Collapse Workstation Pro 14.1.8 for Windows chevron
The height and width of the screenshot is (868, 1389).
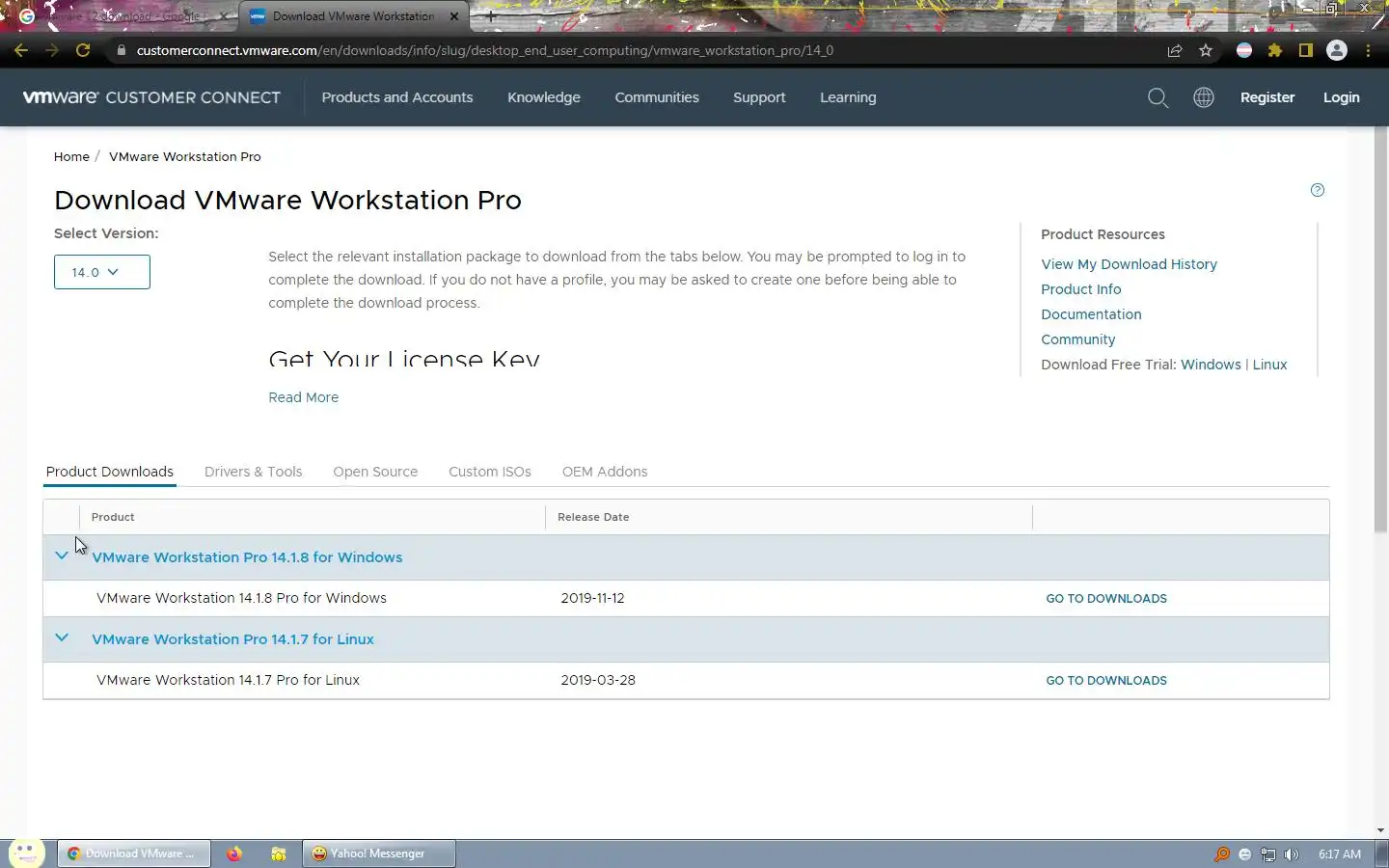coord(62,556)
